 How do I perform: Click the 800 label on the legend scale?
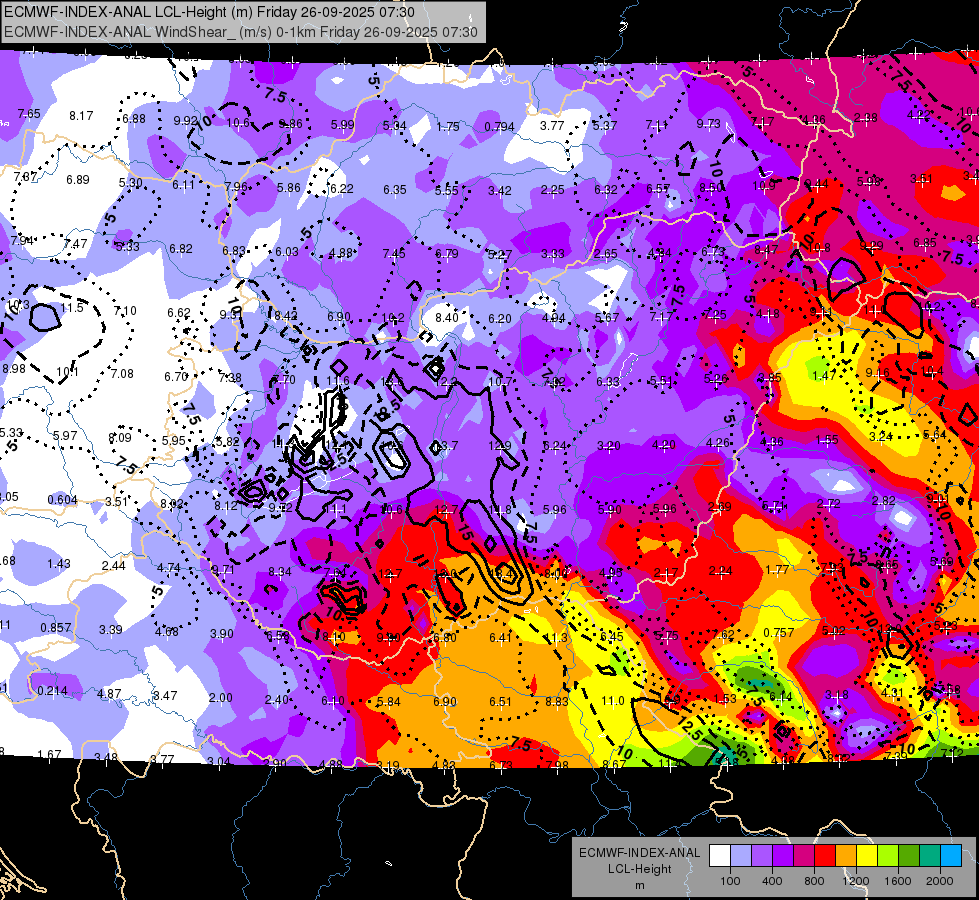click(x=814, y=881)
